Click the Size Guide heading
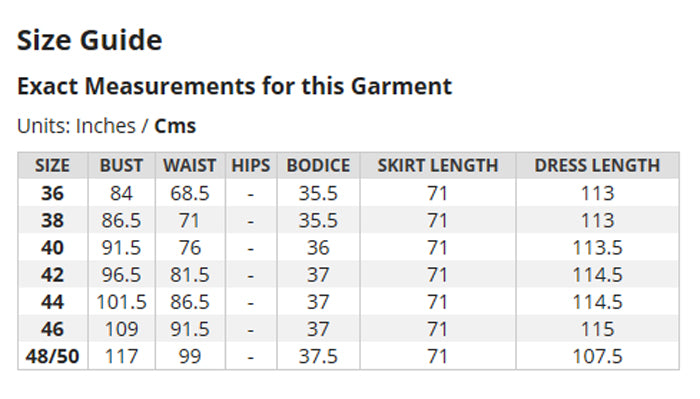The height and width of the screenshot is (399, 700). [x=90, y=40]
